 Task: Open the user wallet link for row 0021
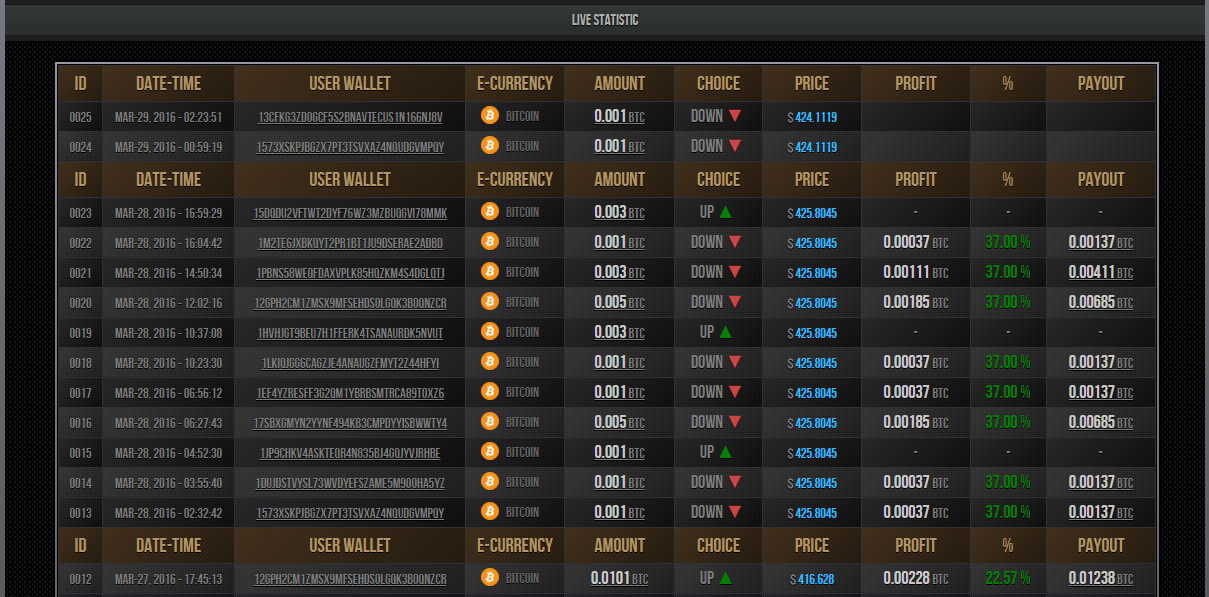pos(350,273)
